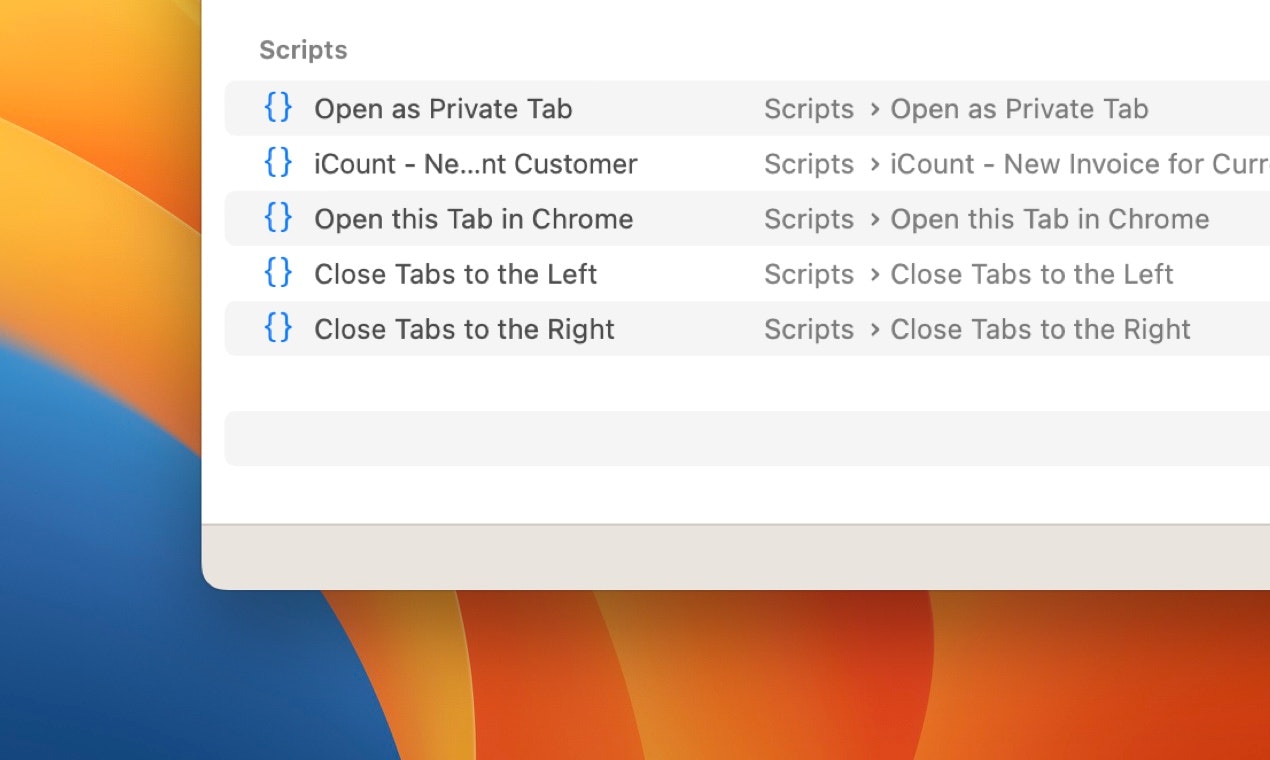Pick the Close Tabs to the Left script name
This screenshot has width=1270, height=760.
click(x=456, y=274)
